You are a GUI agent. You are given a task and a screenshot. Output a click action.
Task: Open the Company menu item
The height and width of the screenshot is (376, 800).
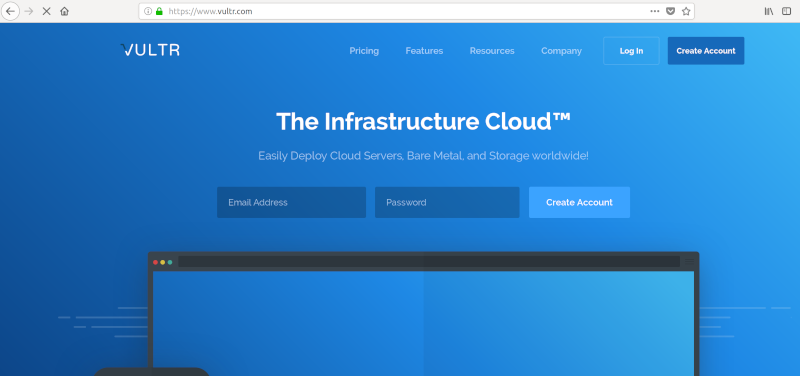point(561,51)
